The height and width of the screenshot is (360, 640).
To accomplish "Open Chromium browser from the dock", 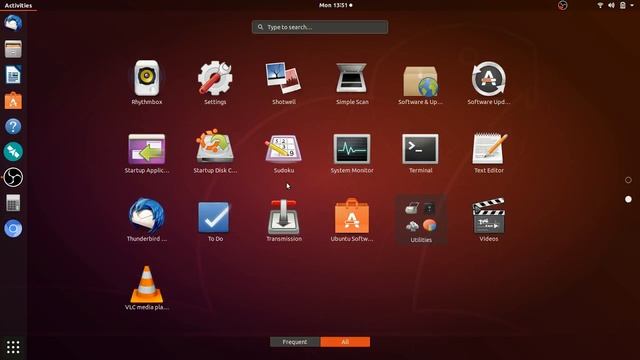I will (13, 229).
